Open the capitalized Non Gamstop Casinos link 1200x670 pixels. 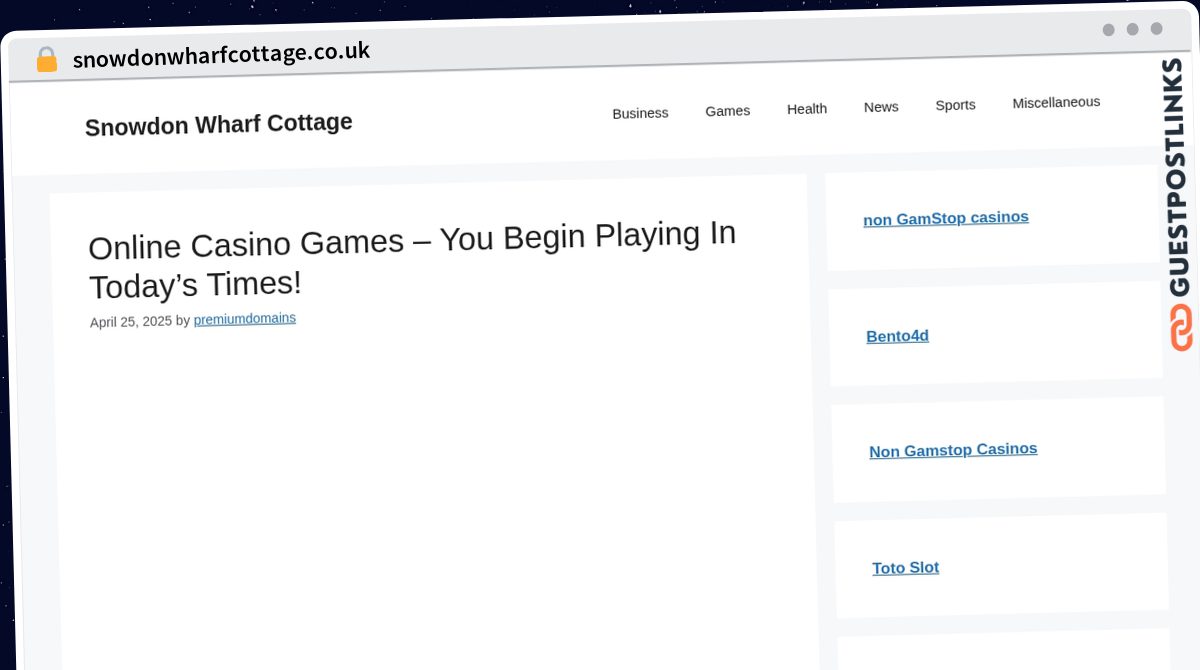pos(953,450)
